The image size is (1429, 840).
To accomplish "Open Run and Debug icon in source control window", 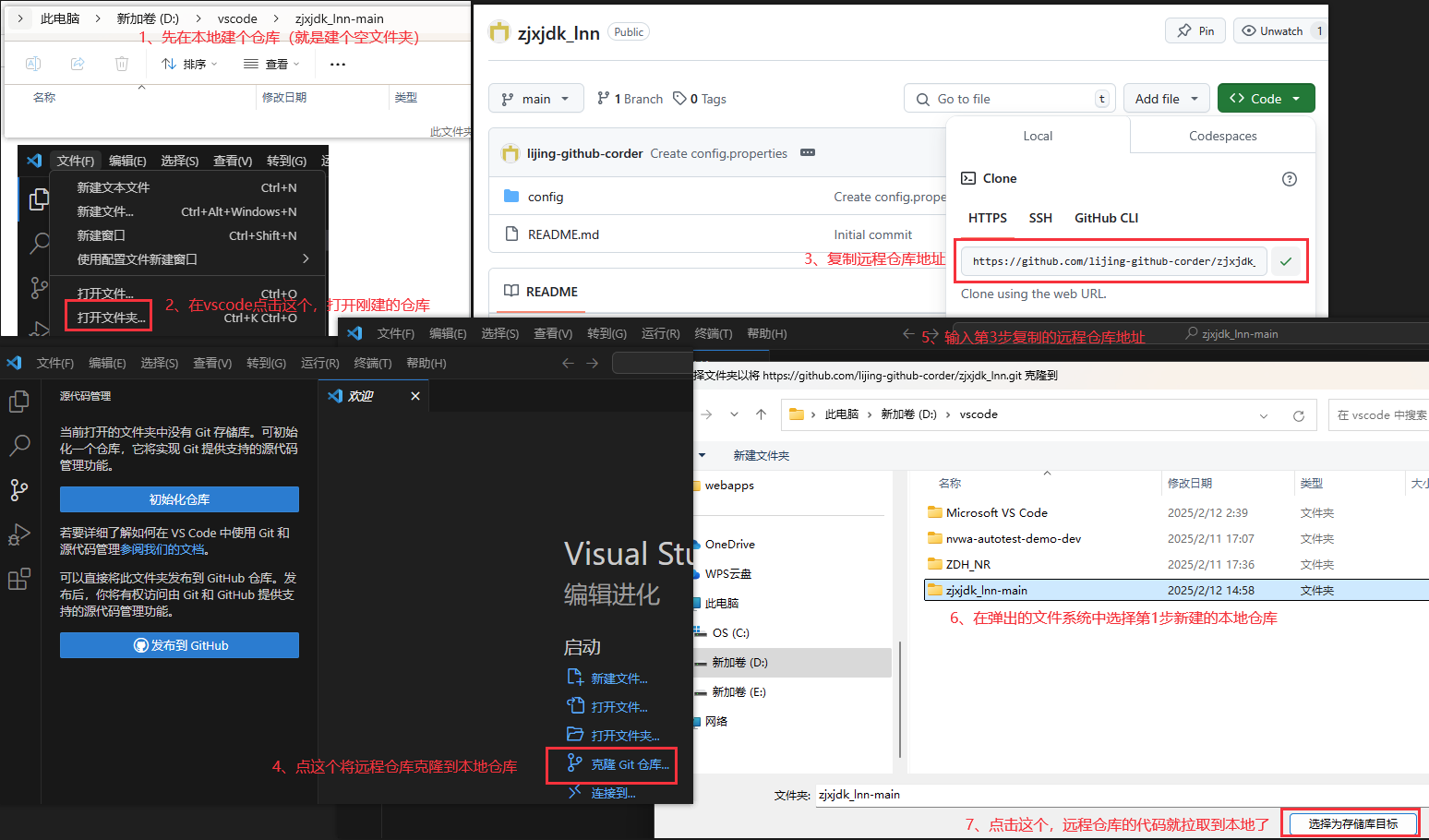I will pyautogui.click(x=19, y=534).
